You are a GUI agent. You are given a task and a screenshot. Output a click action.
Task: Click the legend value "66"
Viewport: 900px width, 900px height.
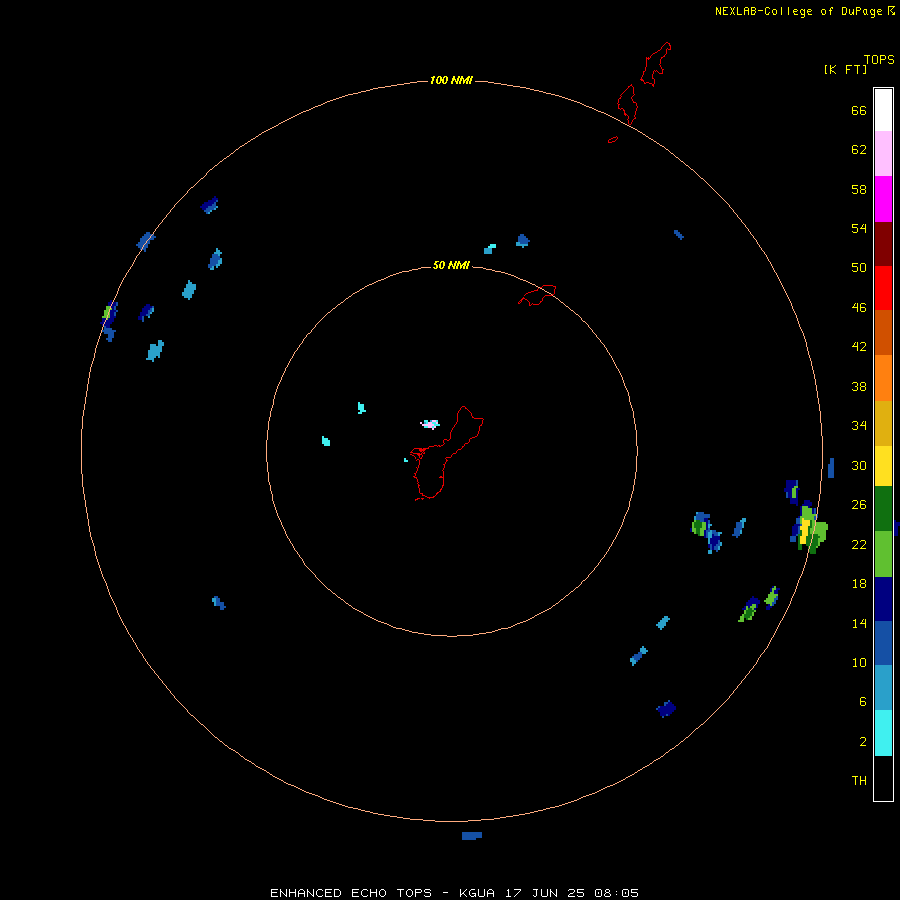(x=859, y=111)
